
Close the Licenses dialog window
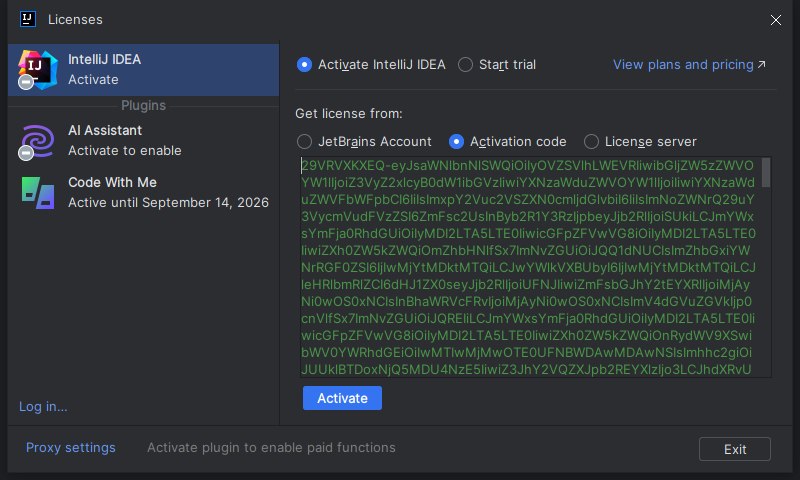(x=775, y=20)
